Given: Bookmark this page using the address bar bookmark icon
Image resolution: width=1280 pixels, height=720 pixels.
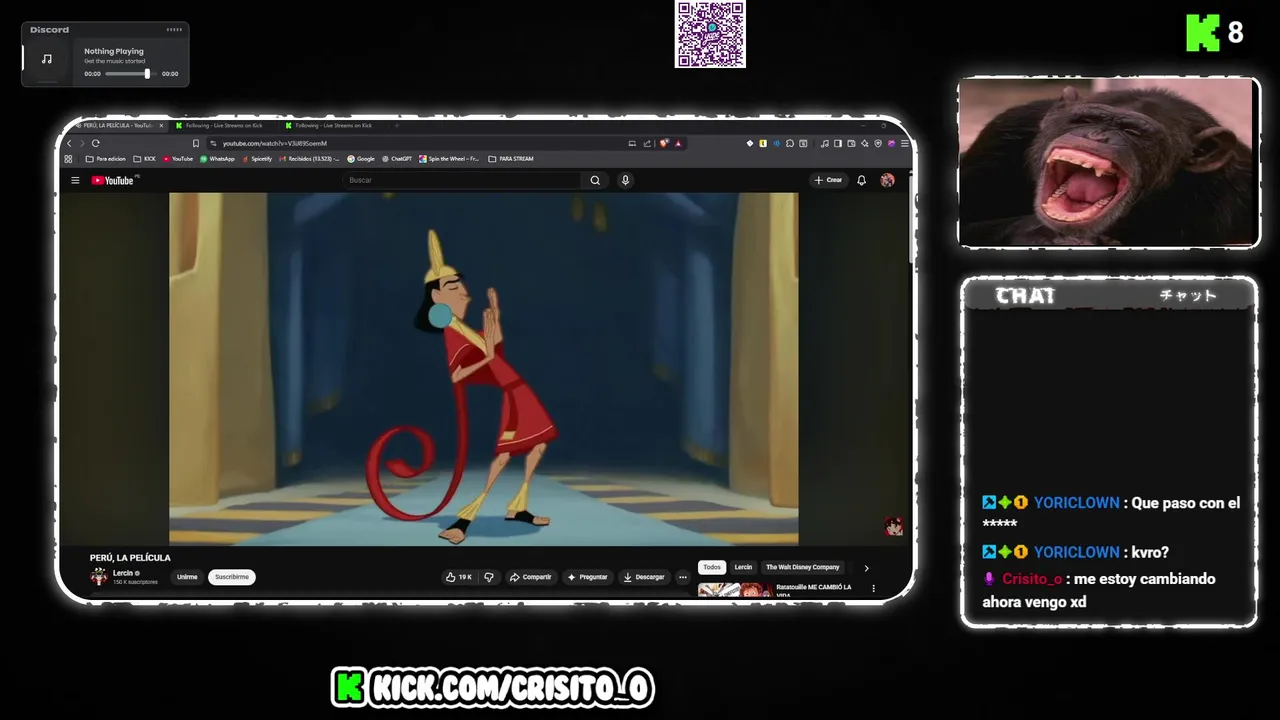Looking at the screenshot, I should (x=196, y=143).
